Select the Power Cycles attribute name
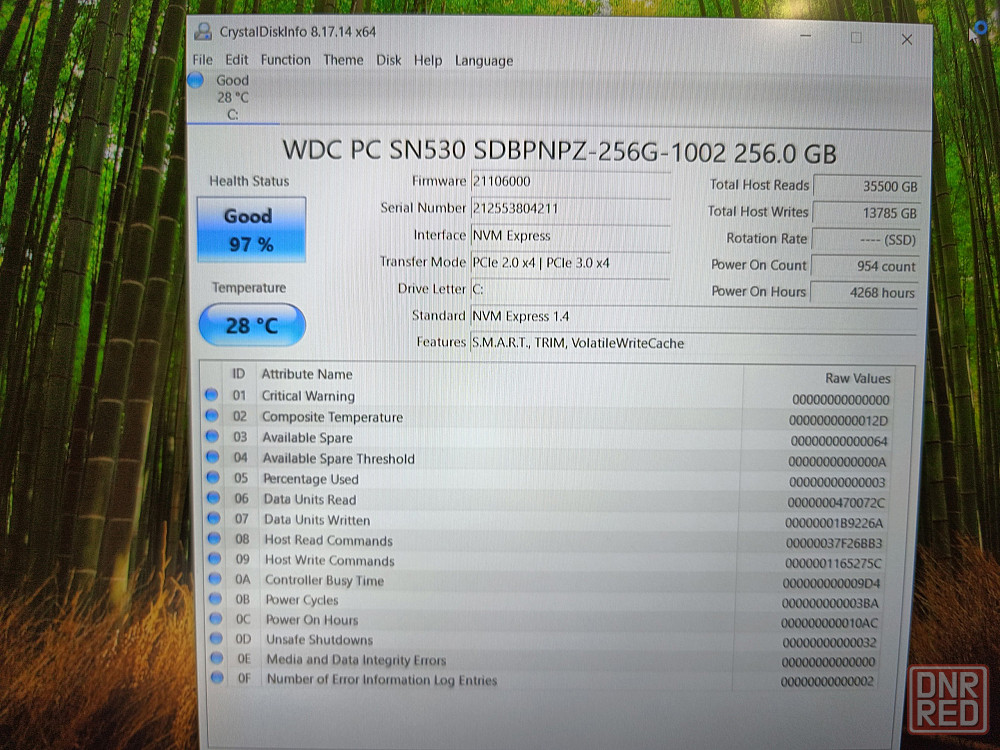 [x=302, y=600]
